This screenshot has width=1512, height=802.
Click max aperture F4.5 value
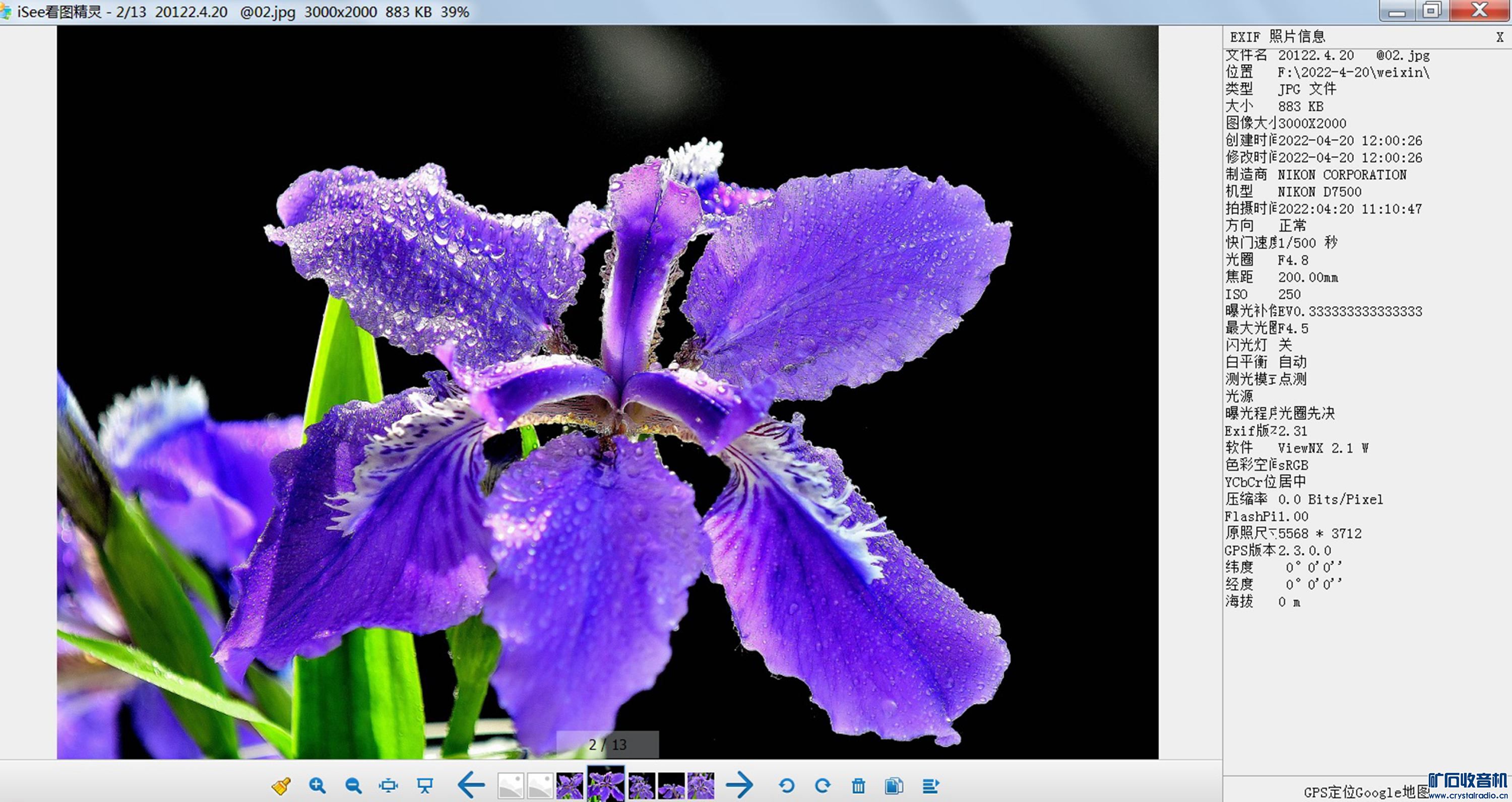pos(1294,328)
